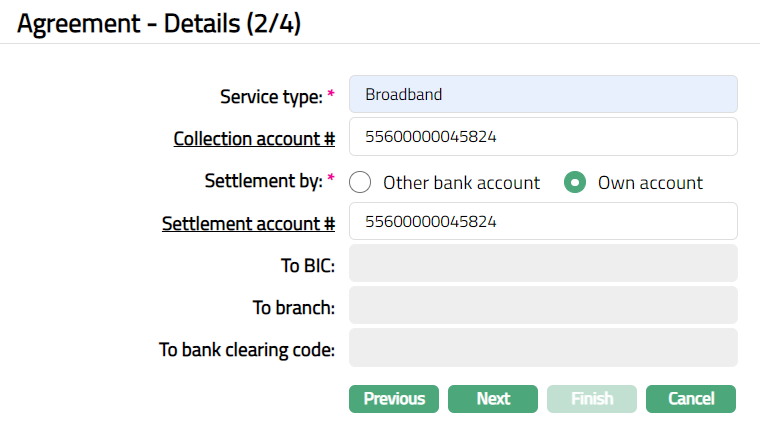Screen dimensions: 760x430
Task: Click the Service type field showing Broadband
Action: tap(543, 95)
